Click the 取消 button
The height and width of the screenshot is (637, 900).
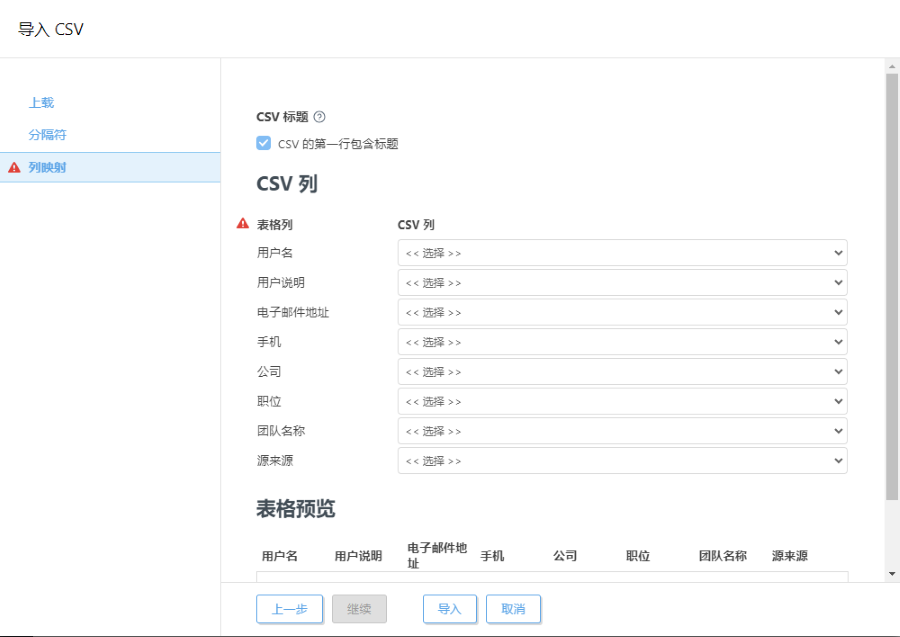click(x=513, y=608)
